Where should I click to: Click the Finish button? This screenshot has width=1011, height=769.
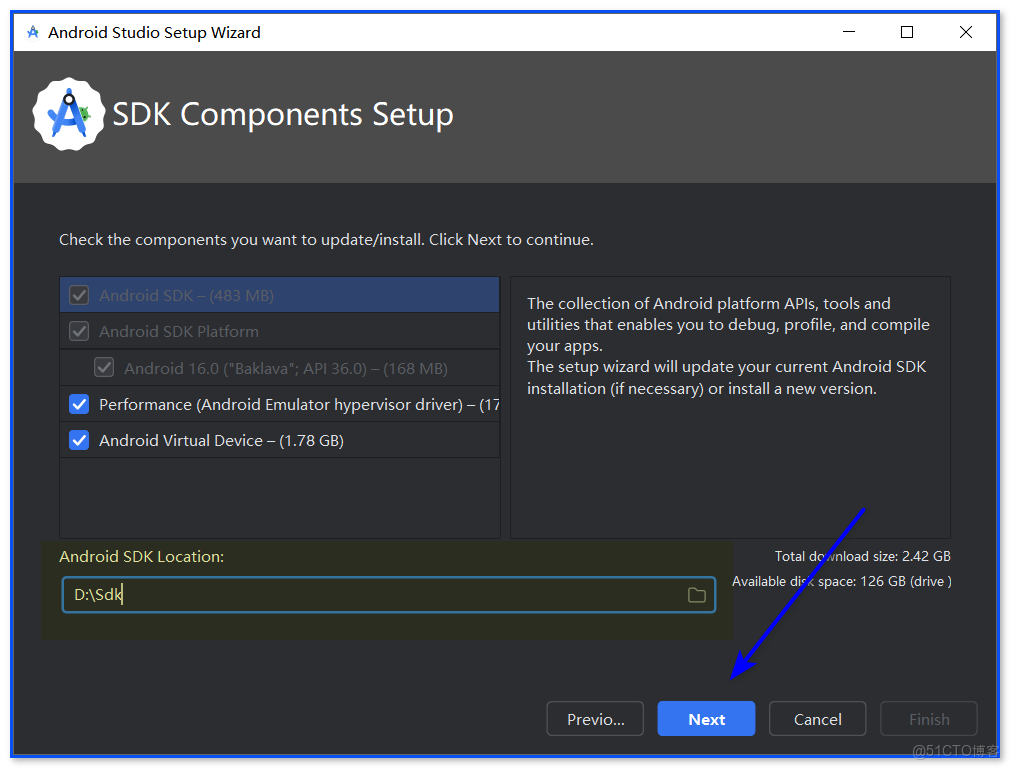[928, 718]
